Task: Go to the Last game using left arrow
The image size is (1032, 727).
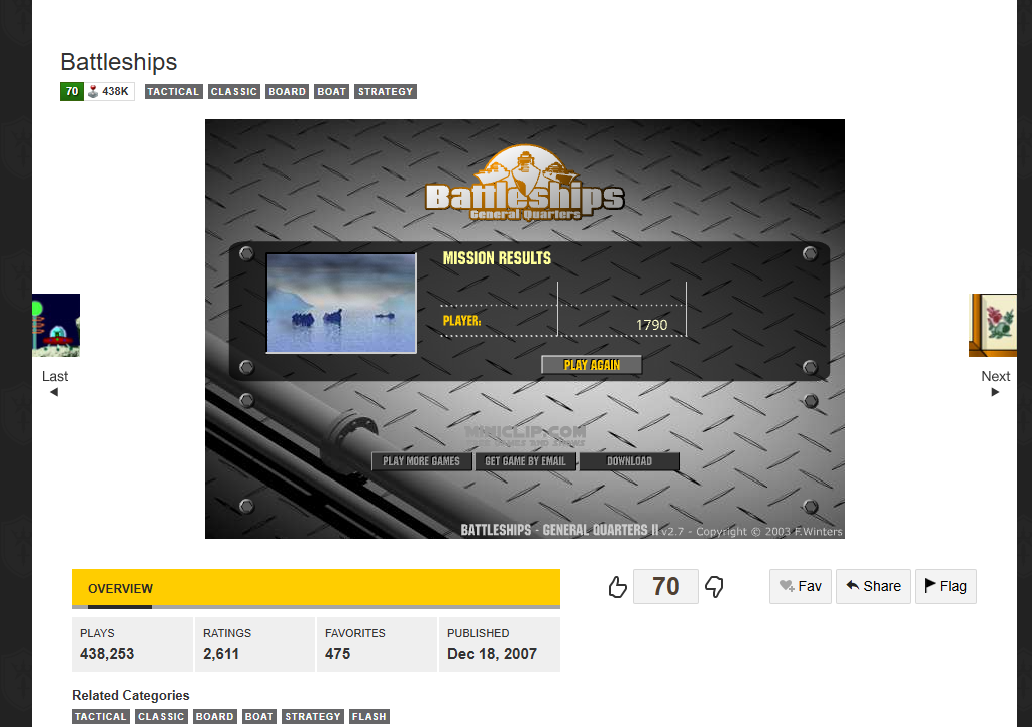Action: point(54,392)
